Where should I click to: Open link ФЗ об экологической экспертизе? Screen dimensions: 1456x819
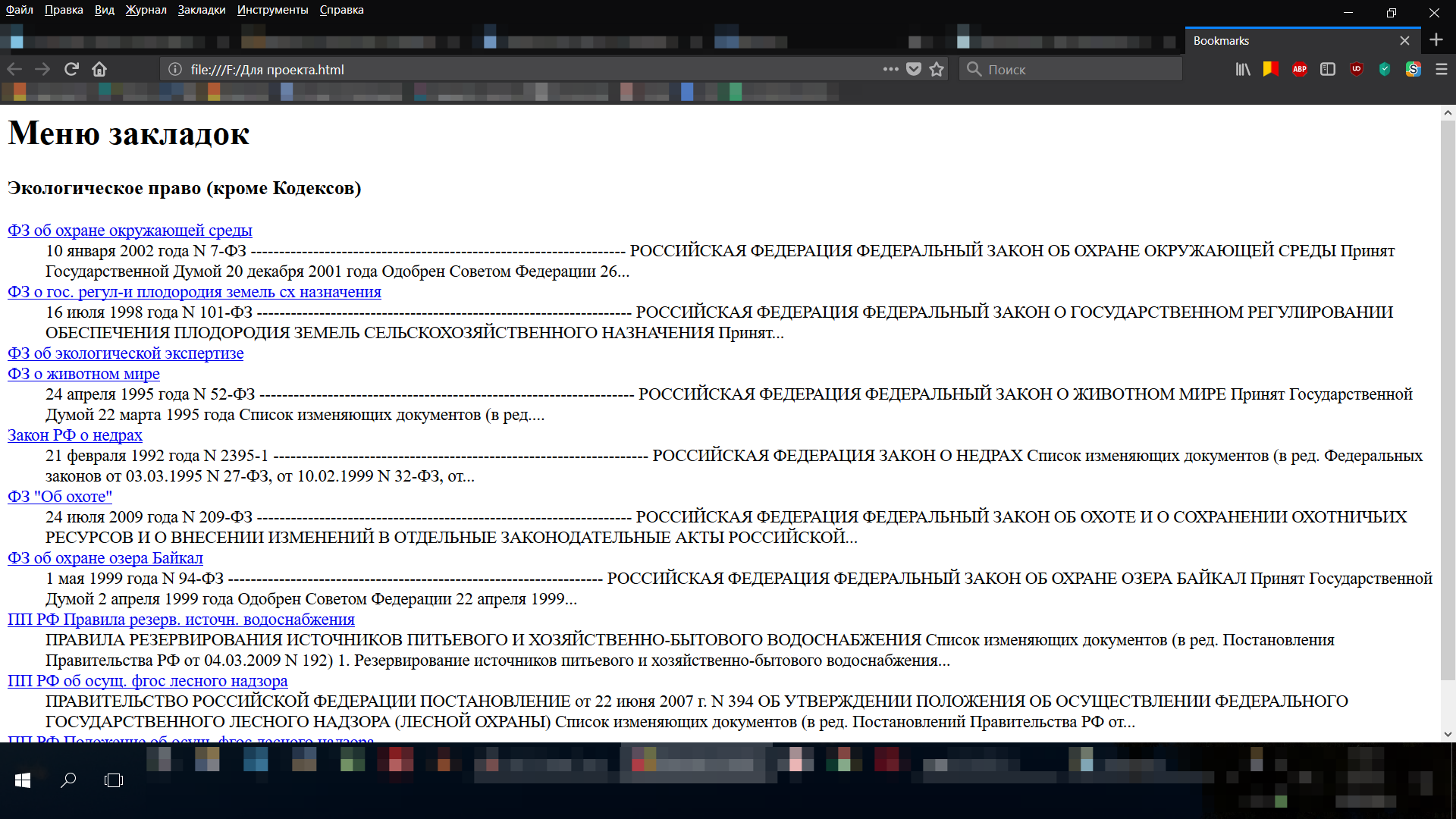[x=125, y=353]
